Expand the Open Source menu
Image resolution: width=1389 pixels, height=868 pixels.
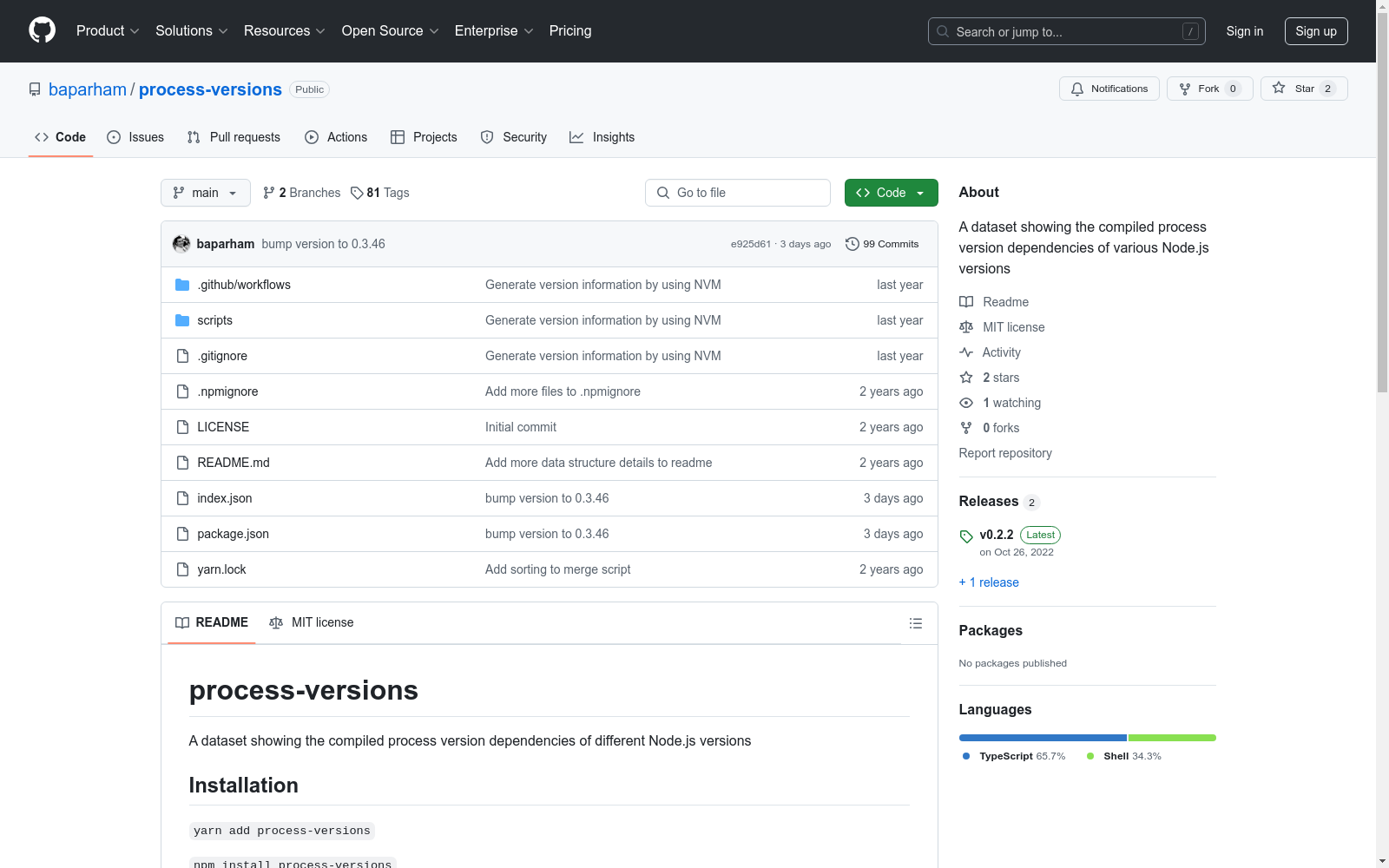click(391, 30)
